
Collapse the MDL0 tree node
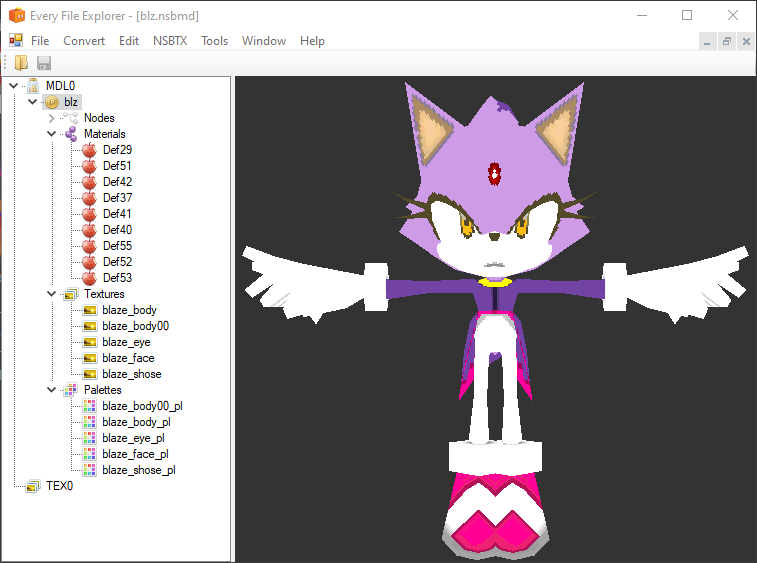(14, 86)
